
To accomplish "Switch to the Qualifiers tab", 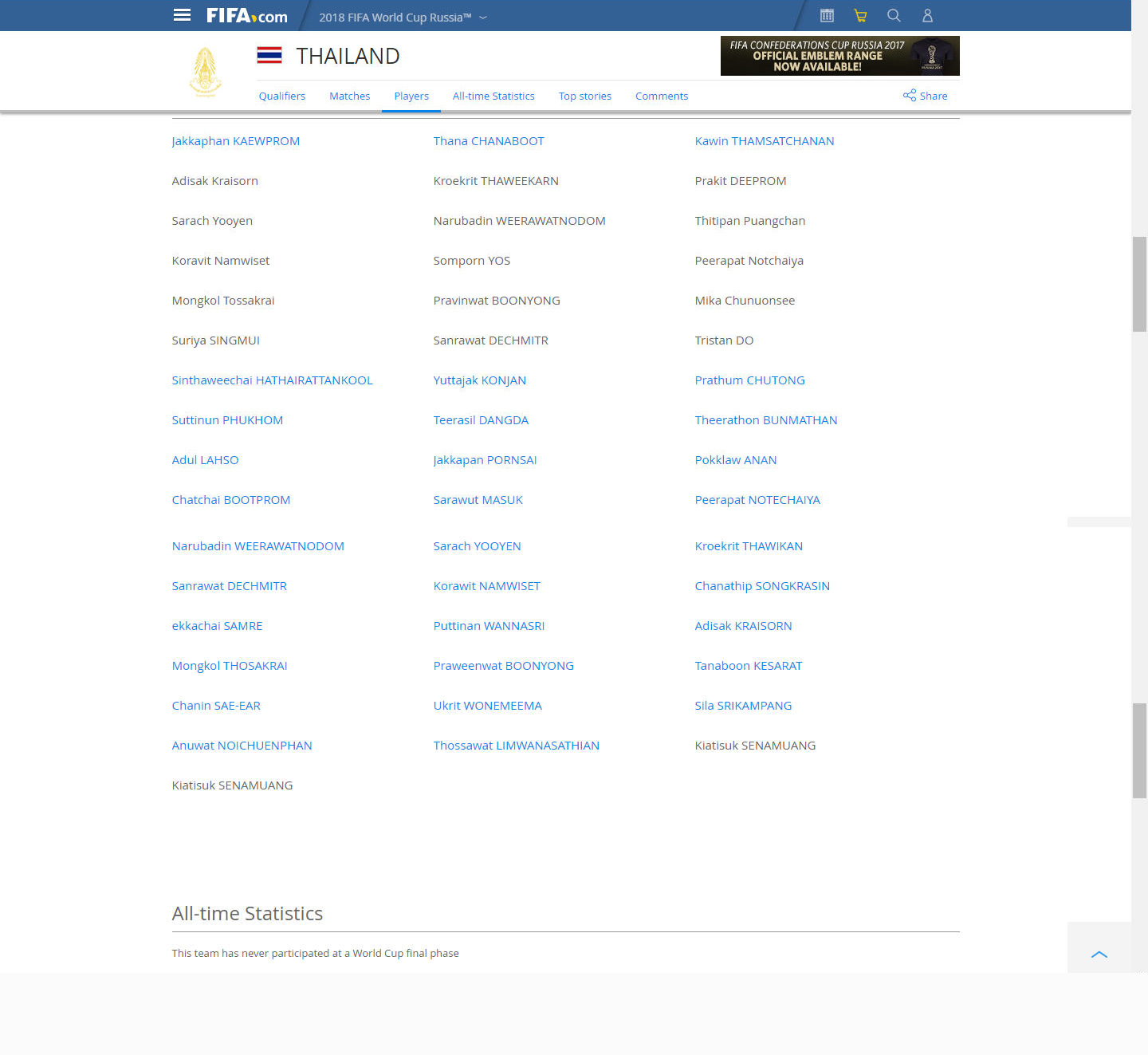I will pyautogui.click(x=282, y=96).
